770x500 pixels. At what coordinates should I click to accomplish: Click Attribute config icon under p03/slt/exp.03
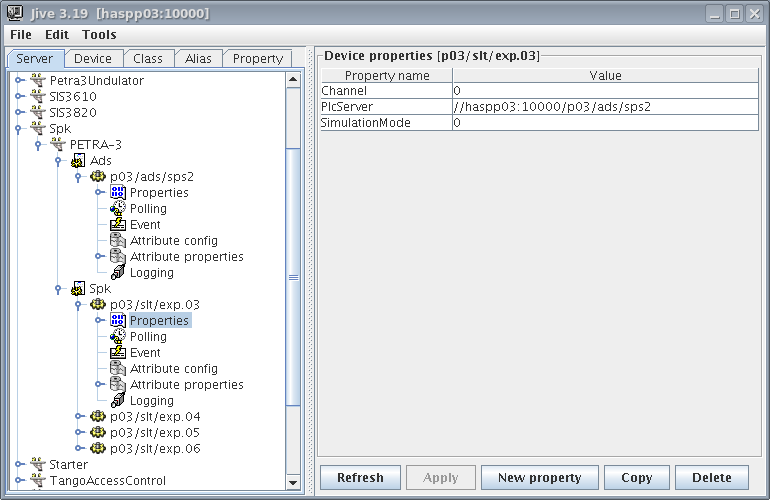(x=118, y=368)
